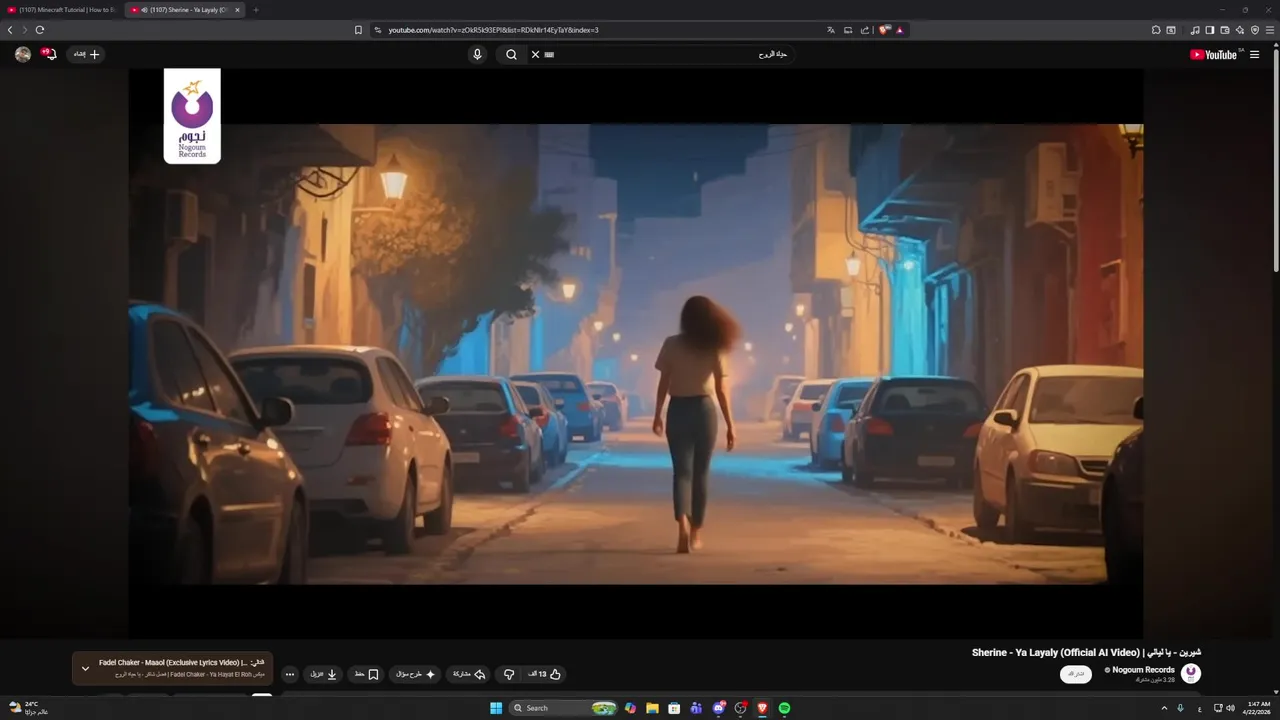Viewport: 1280px width, 720px height.
Task: Open the Brave VPN shield icon
Action: coord(1255,30)
